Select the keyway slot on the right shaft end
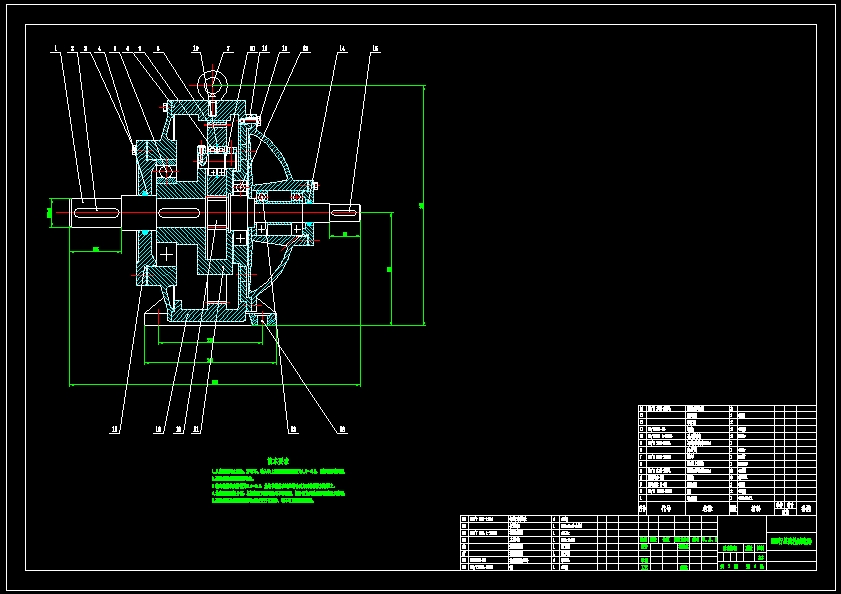The height and width of the screenshot is (594, 841). [344, 213]
